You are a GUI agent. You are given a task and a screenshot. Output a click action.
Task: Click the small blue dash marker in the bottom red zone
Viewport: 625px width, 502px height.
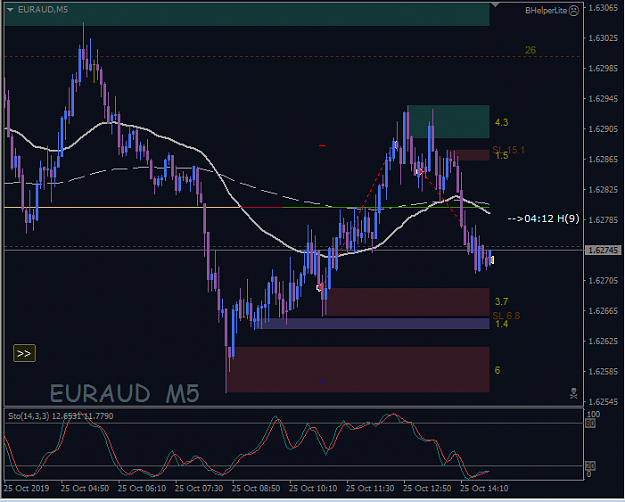click(322, 380)
